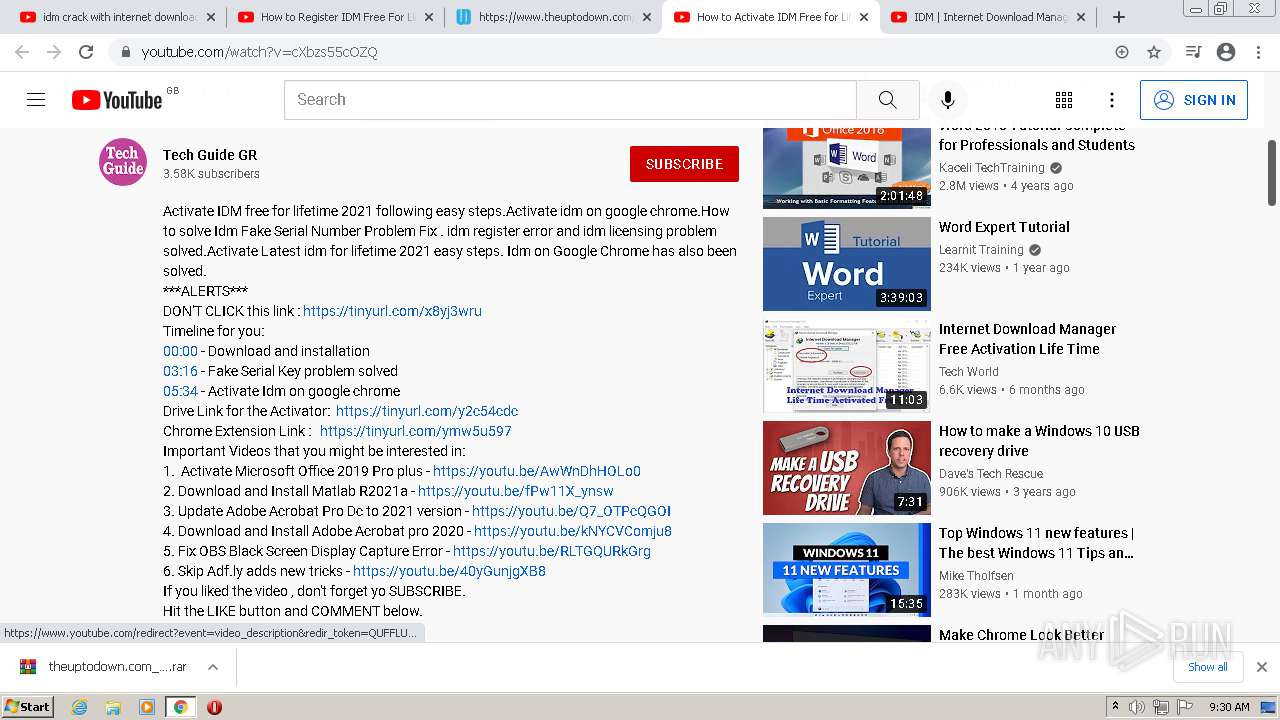Open the Chrome profile avatar
Screen dimensions: 1280x720
[1226, 52]
